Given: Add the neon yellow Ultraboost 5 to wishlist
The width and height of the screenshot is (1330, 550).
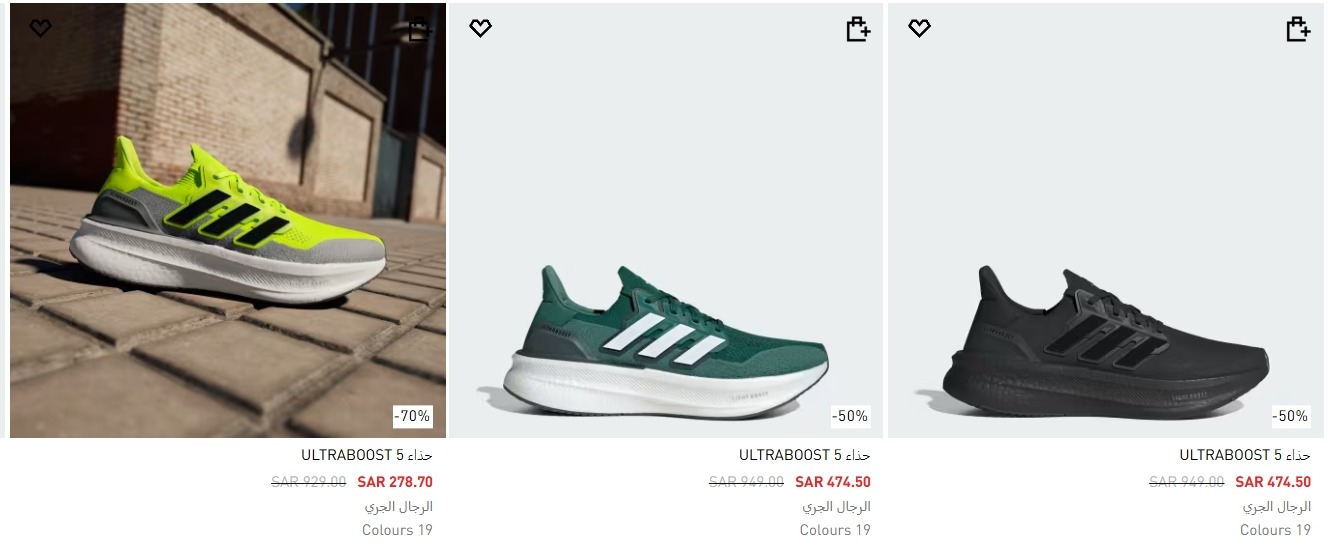Looking at the screenshot, I should click(x=40, y=28).
